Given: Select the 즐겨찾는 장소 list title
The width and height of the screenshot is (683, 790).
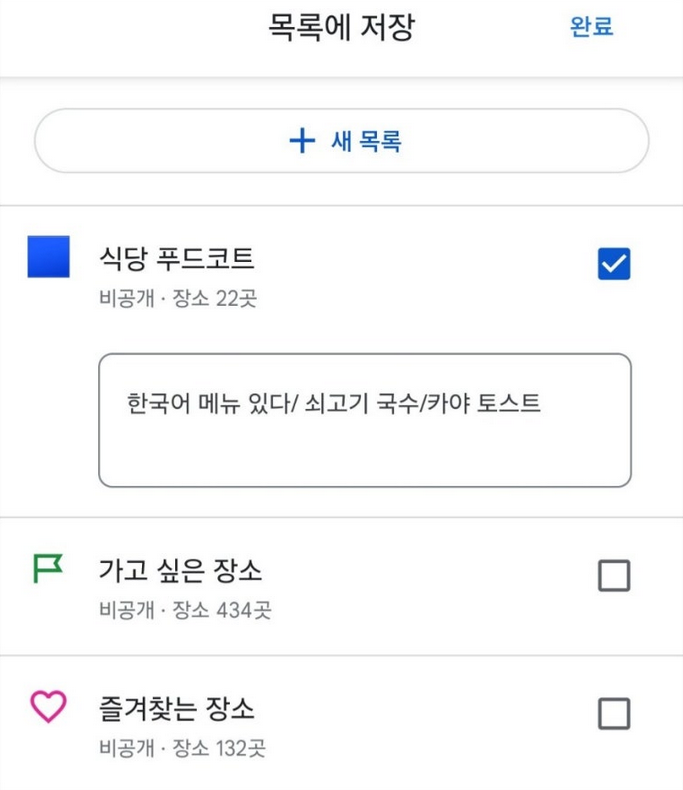Looking at the screenshot, I should [177, 709].
